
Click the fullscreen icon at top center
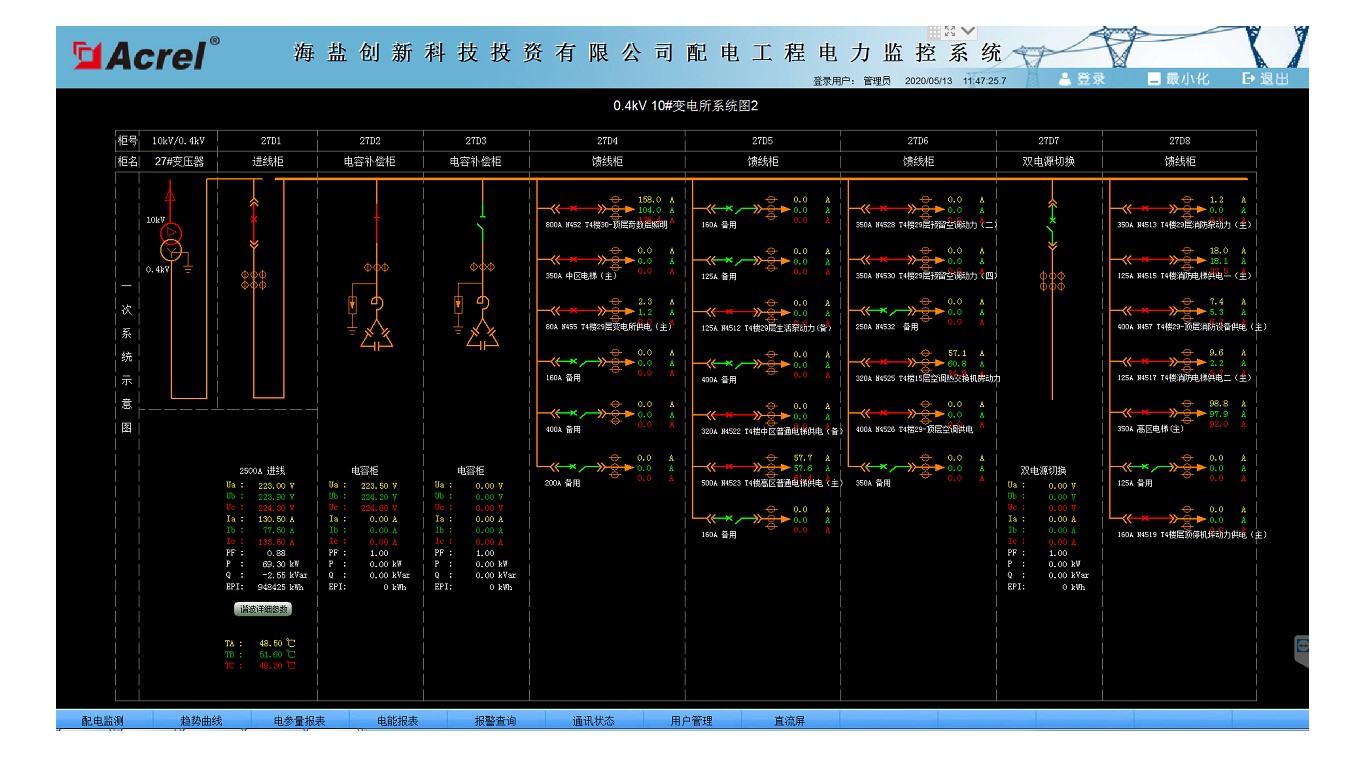[950, 32]
